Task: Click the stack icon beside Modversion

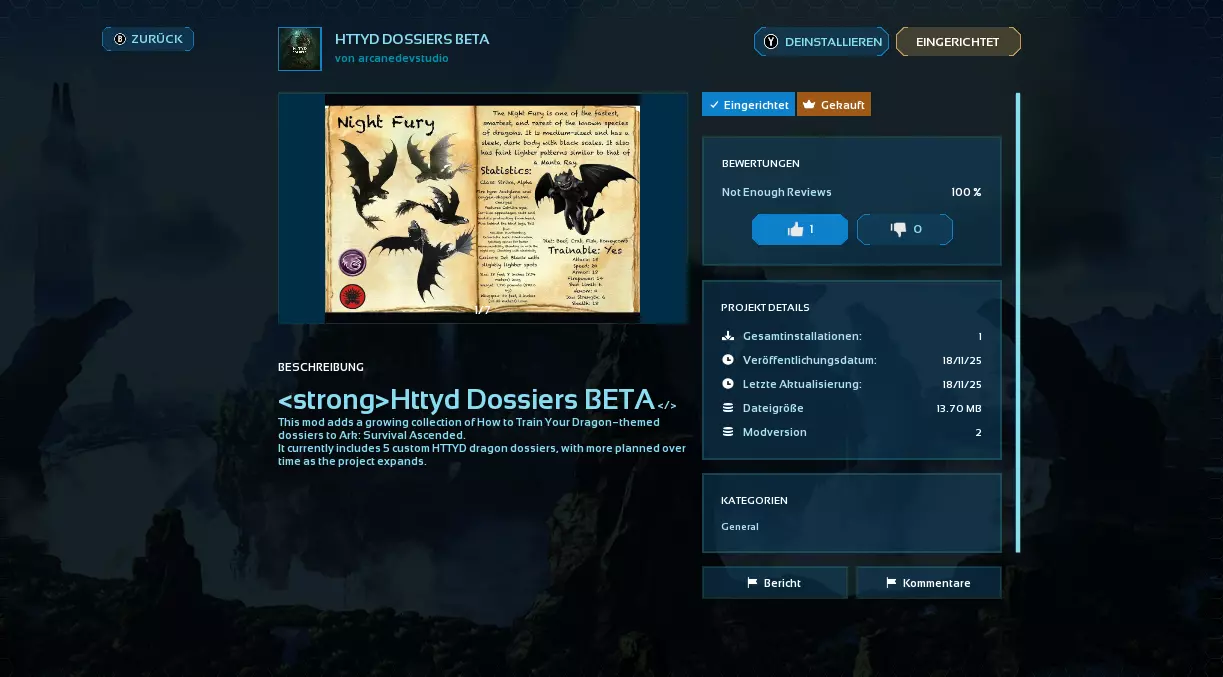Action: click(x=728, y=432)
